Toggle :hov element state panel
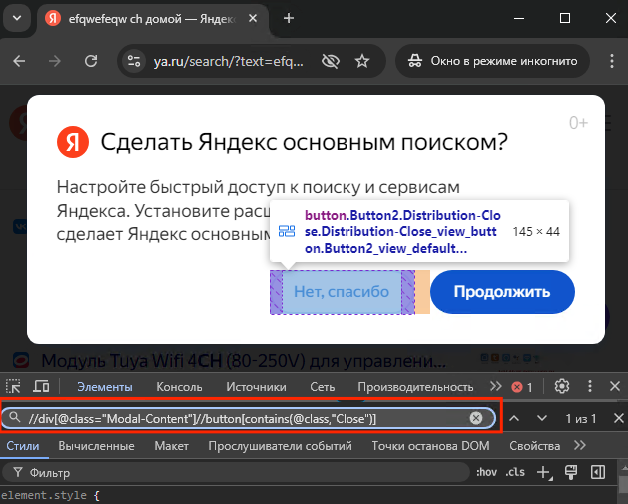Image resolution: width=628 pixels, height=504 pixels. [487, 472]
